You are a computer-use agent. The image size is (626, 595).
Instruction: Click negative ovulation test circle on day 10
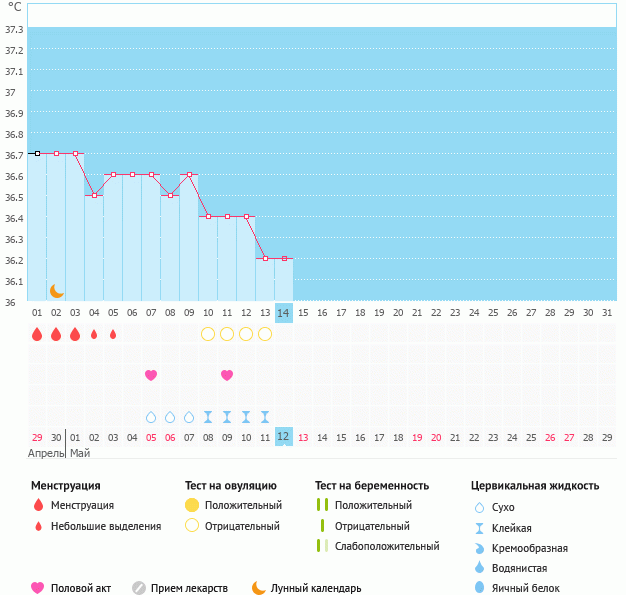tap(208, 334)
